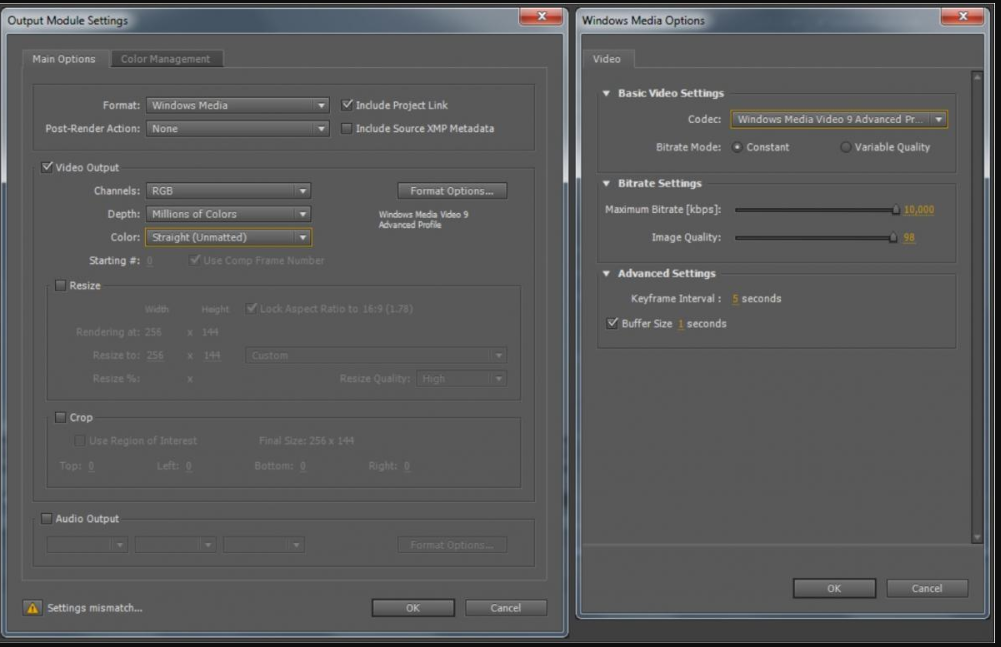Click the Buffer Size value 1
Viewport: 1001px width, 647px height.
pos(681,324)
